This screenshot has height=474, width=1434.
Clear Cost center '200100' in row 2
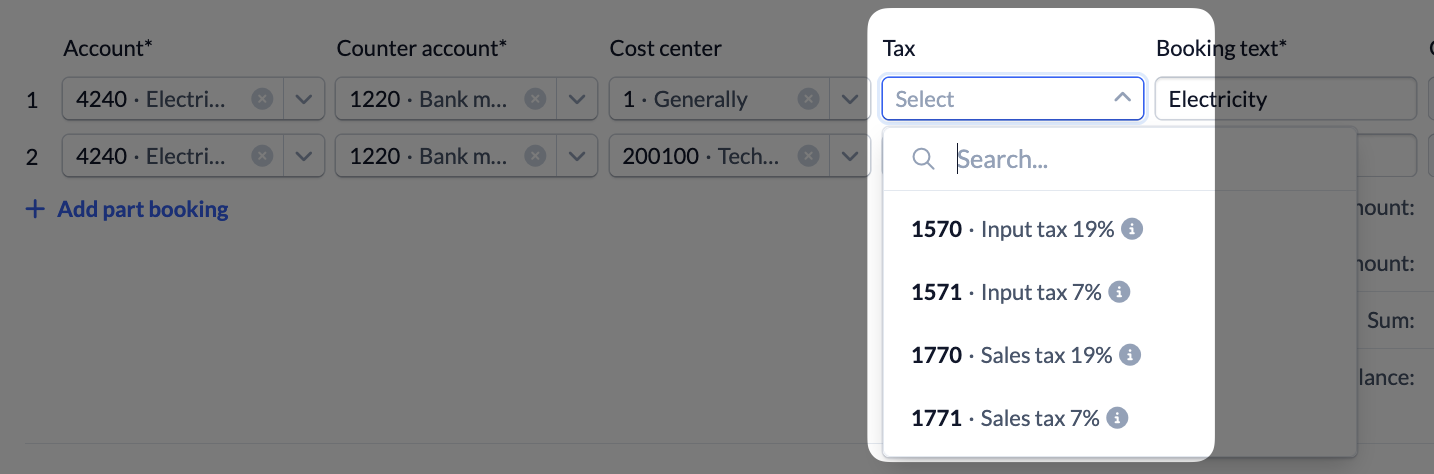click(809, 156)
